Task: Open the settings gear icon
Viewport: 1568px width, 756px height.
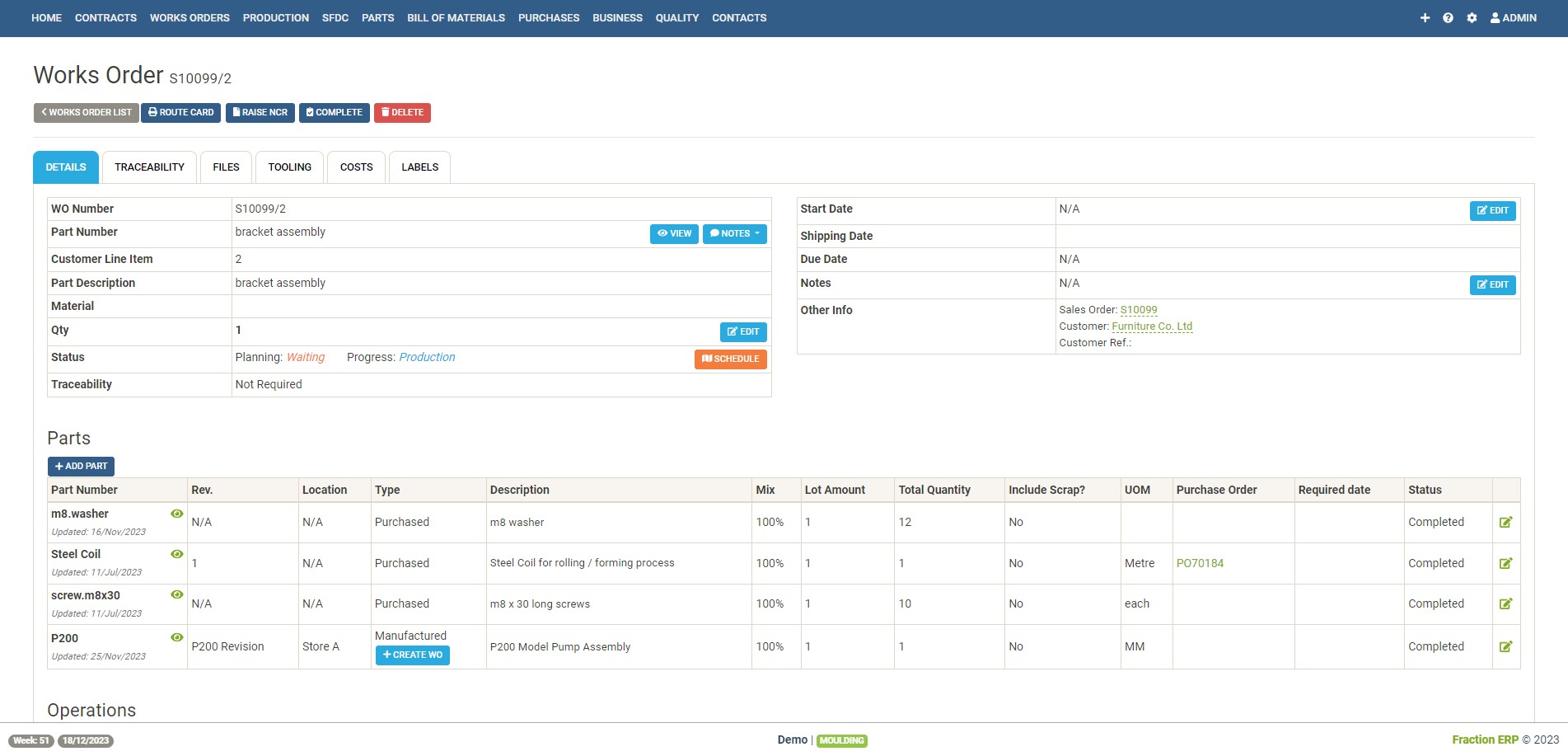Action: (x=1472, y=18)
